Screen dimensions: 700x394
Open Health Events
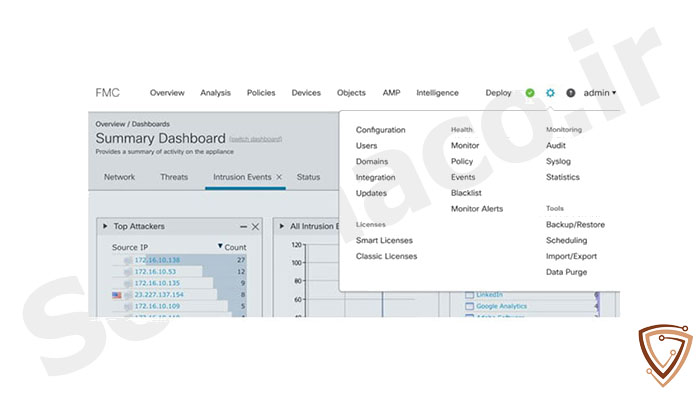click(x=463, y=177)
